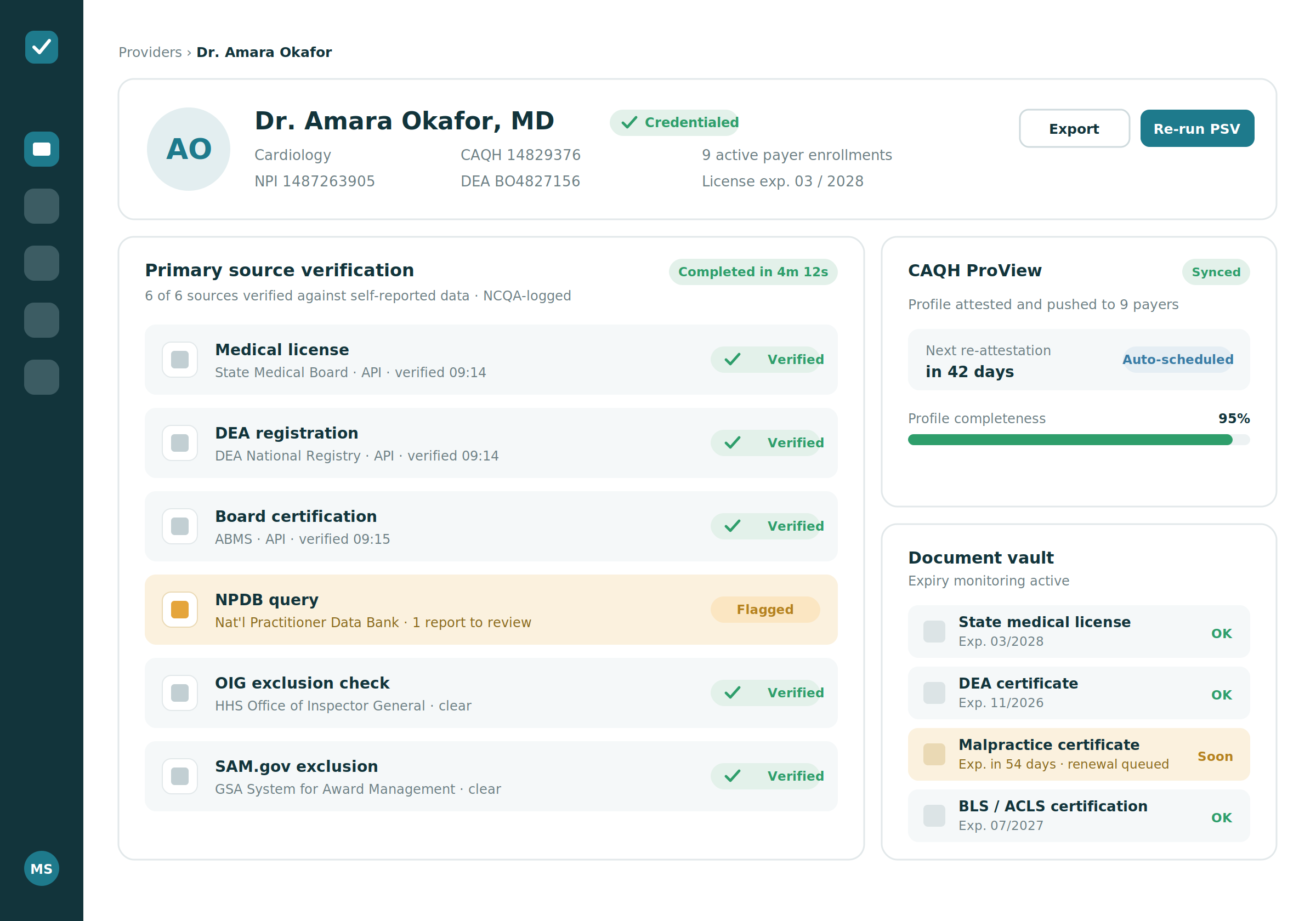Toggle the OIG exclusion check row icon
1316x921 pixels.
tap(180, 693)
